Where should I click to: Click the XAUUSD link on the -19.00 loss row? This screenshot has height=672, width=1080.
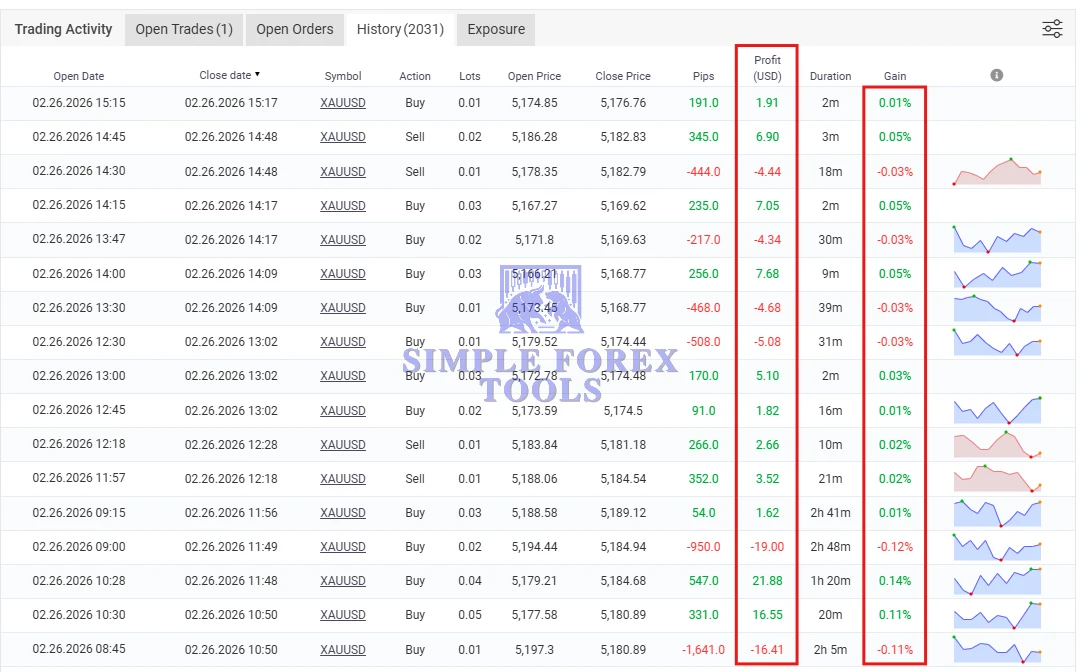pos(343,547)
